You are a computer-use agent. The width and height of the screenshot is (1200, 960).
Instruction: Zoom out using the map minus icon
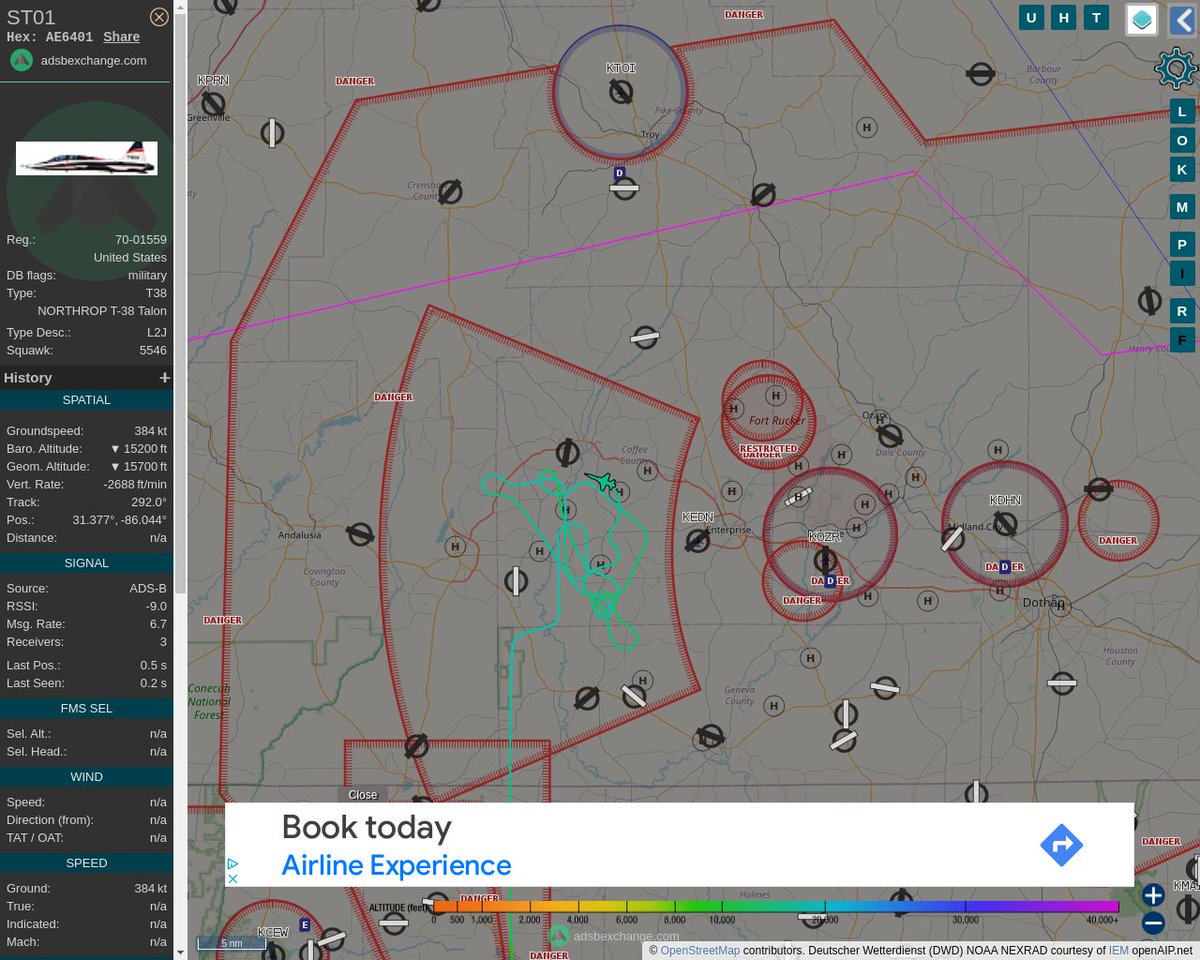coord(1152,924)
